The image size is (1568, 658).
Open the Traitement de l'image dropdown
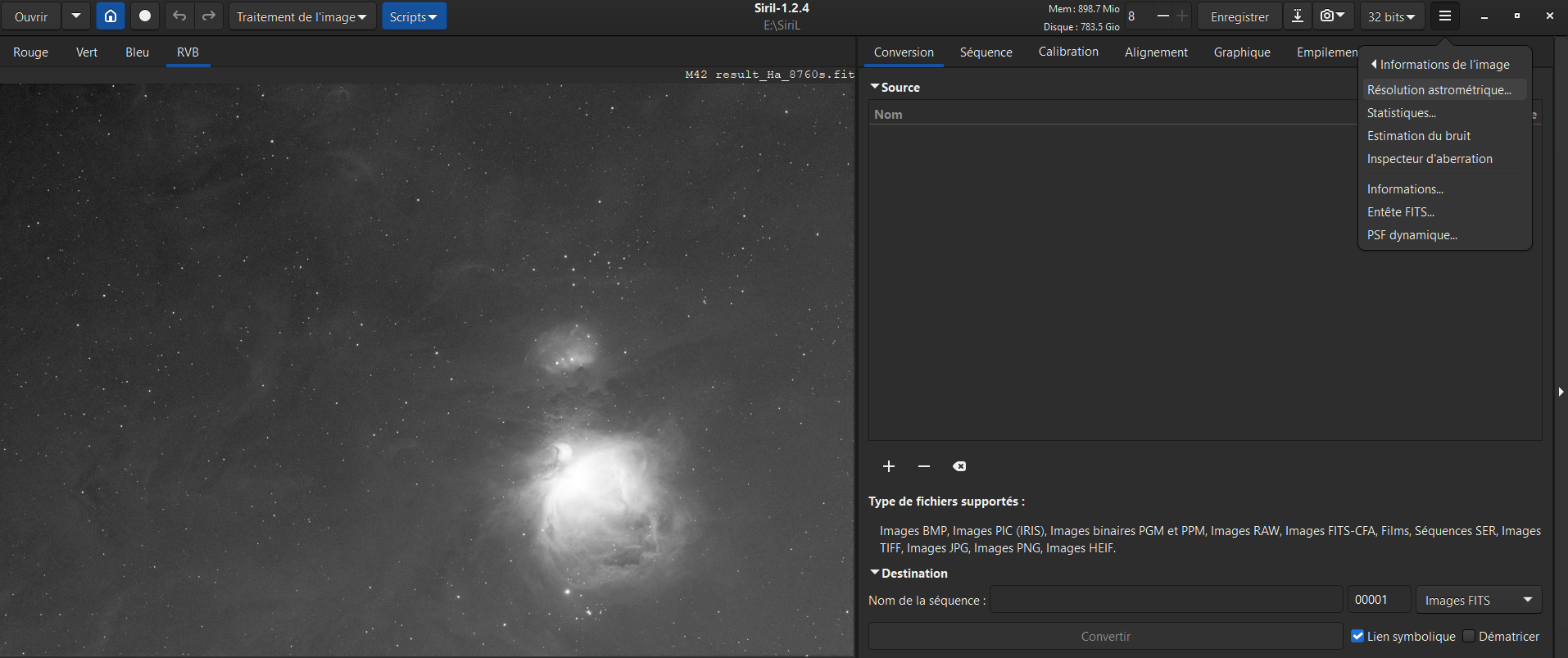pos(301,16)
